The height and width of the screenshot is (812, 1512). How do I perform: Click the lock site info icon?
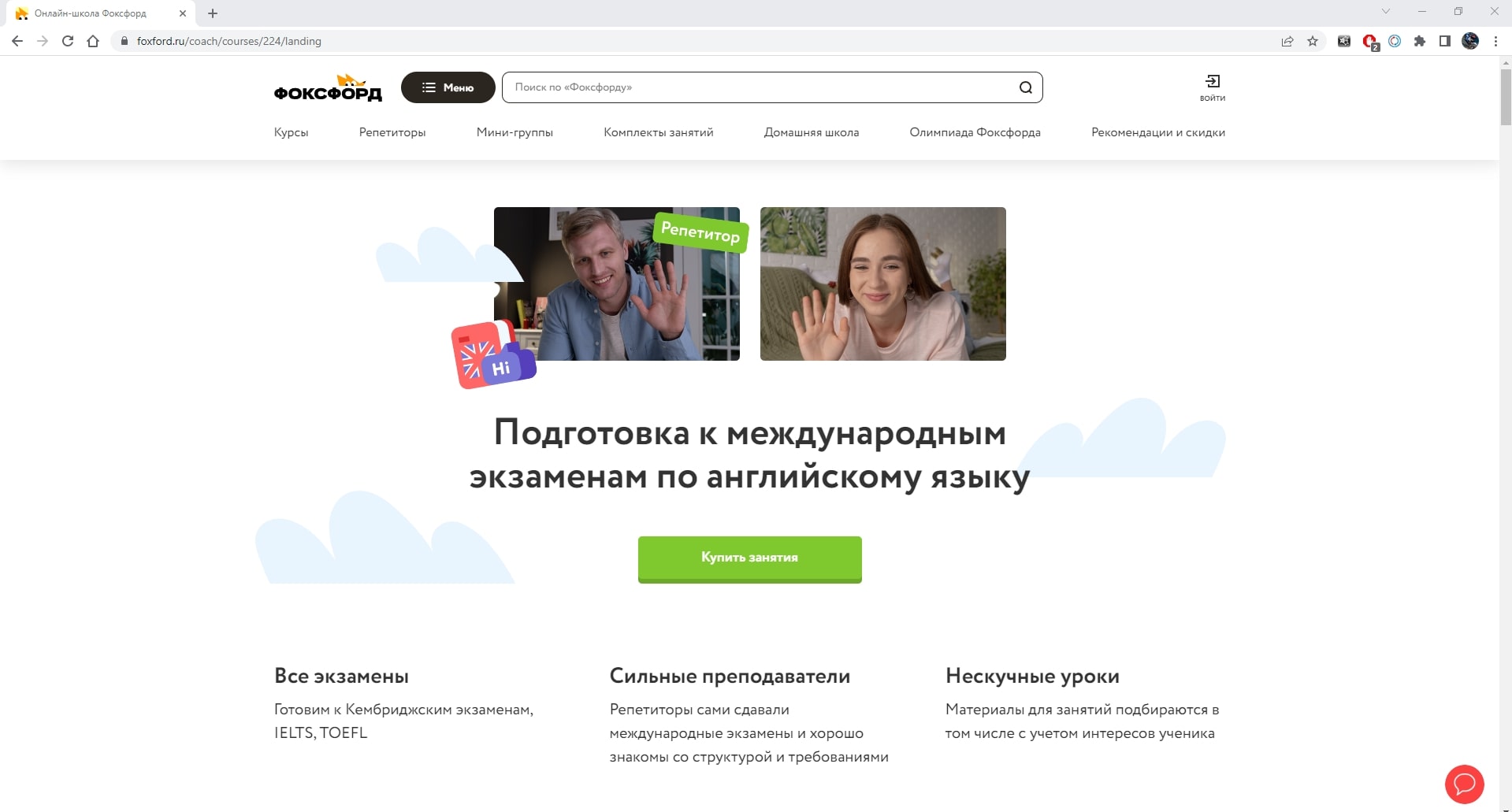[124, 41]
